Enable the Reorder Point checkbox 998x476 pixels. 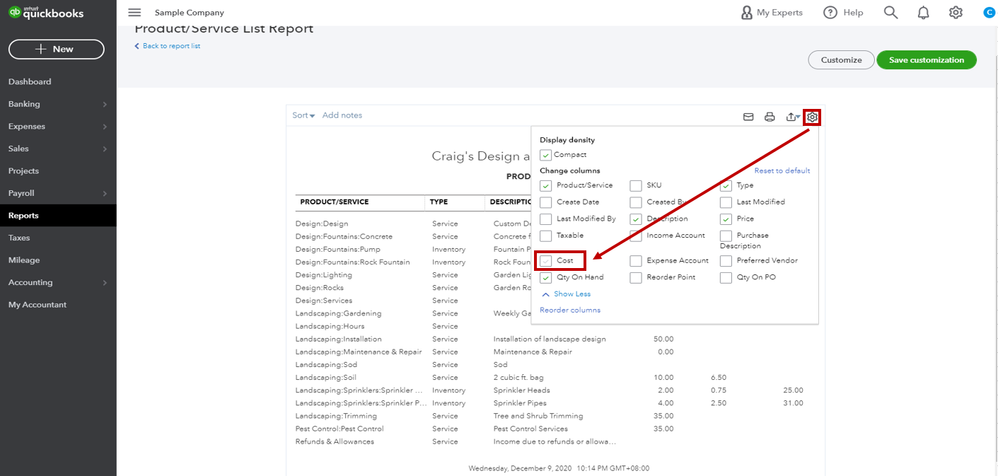click(x=636, y=277)
